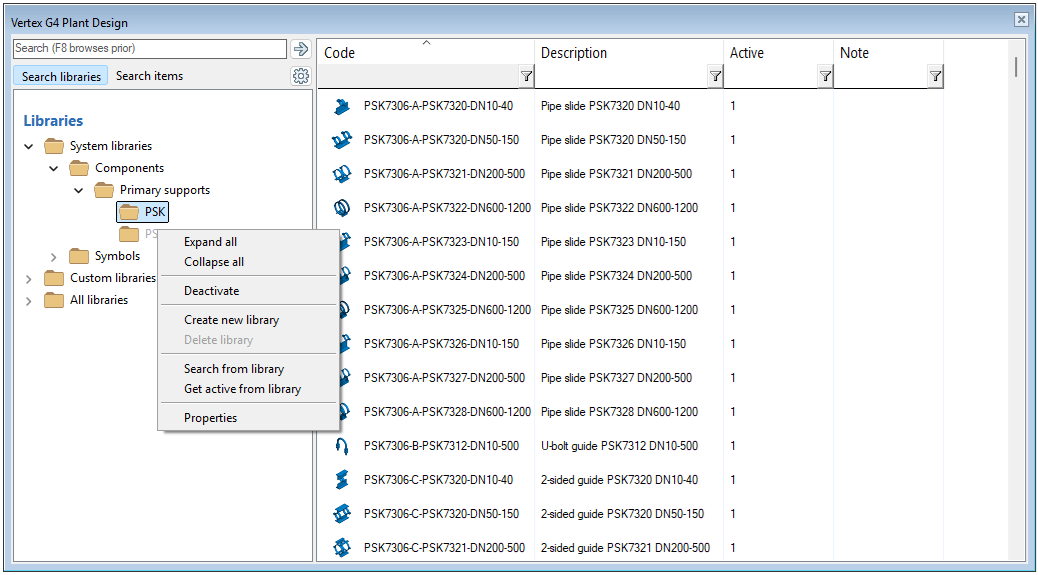Image resolution: width=1038 pixels, height=575 pixels.
Task: Click the Primary supports folder icon
Action: pos(104,191)
